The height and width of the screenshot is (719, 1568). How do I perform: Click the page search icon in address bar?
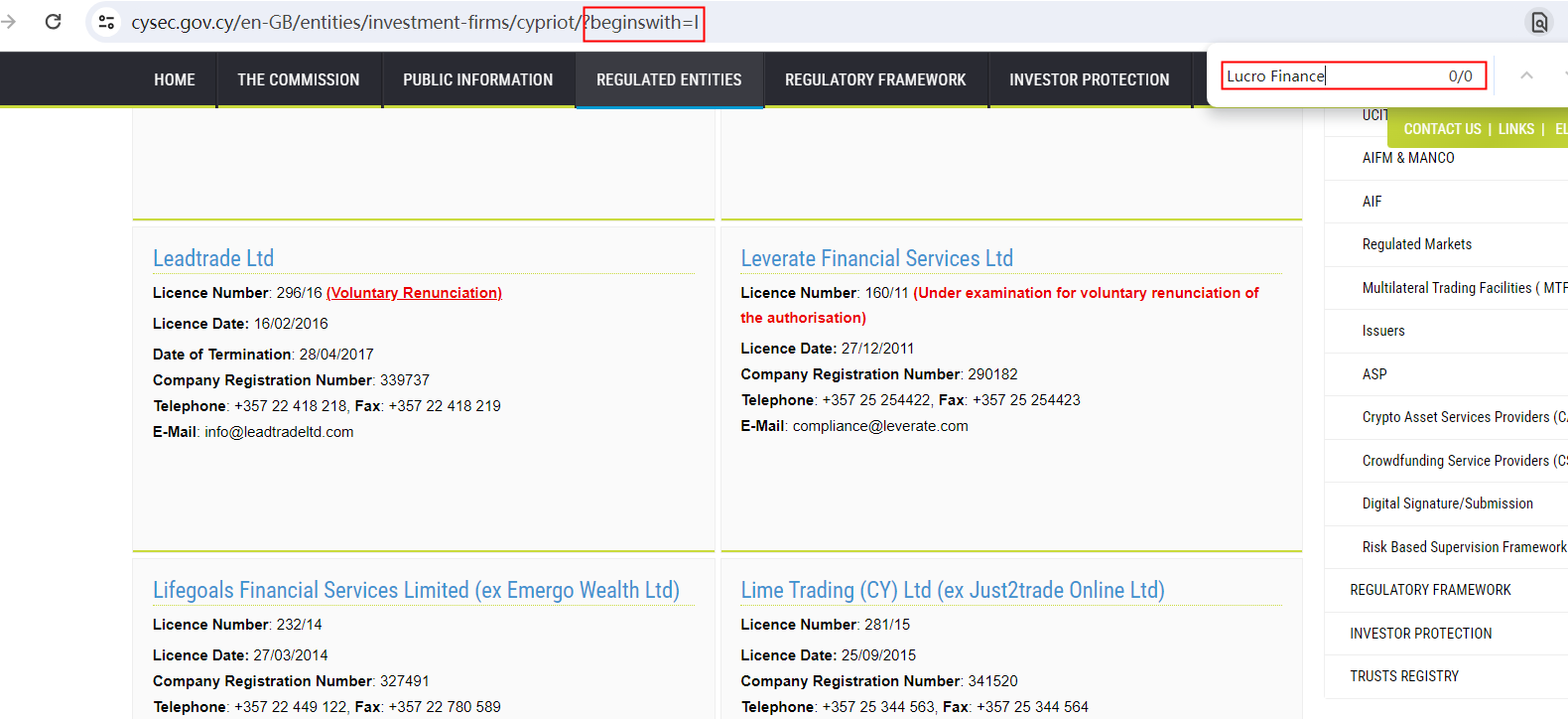pos(1539,22)
